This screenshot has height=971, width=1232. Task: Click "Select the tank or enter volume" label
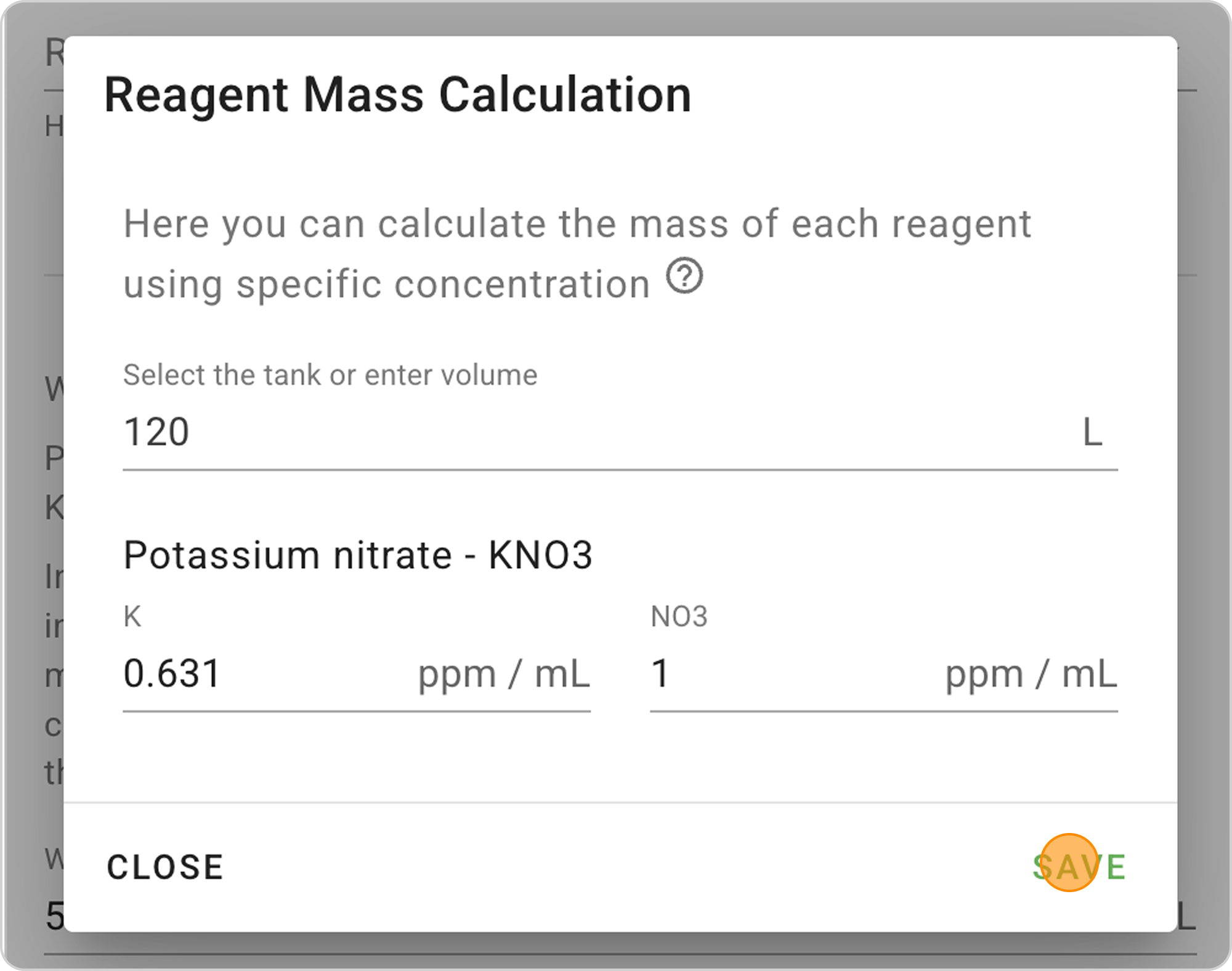pyautogui.click(x=330, y=375)
